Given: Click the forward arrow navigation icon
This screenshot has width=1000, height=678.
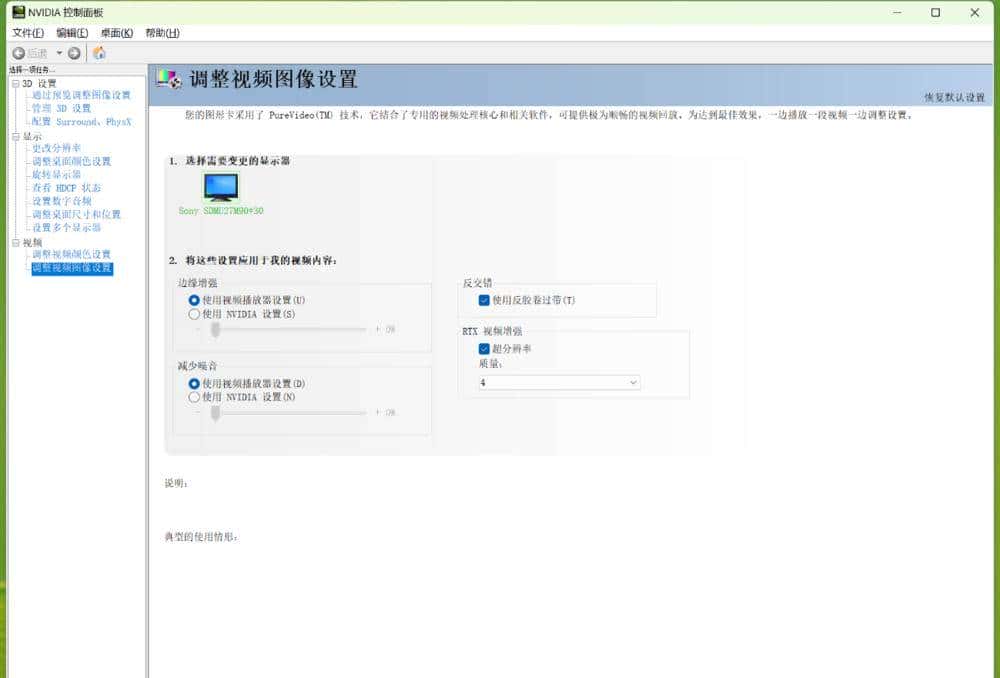Looking at the screenshot, I should tap(74, 53).
